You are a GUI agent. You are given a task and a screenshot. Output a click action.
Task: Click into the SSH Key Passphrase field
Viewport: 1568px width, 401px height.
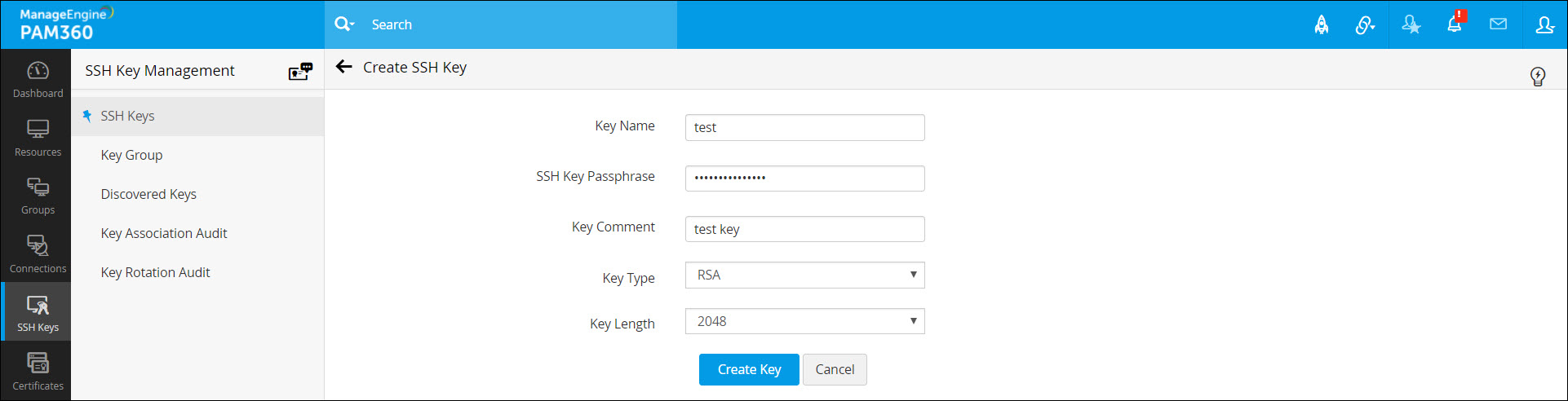[x=804, y=178]
